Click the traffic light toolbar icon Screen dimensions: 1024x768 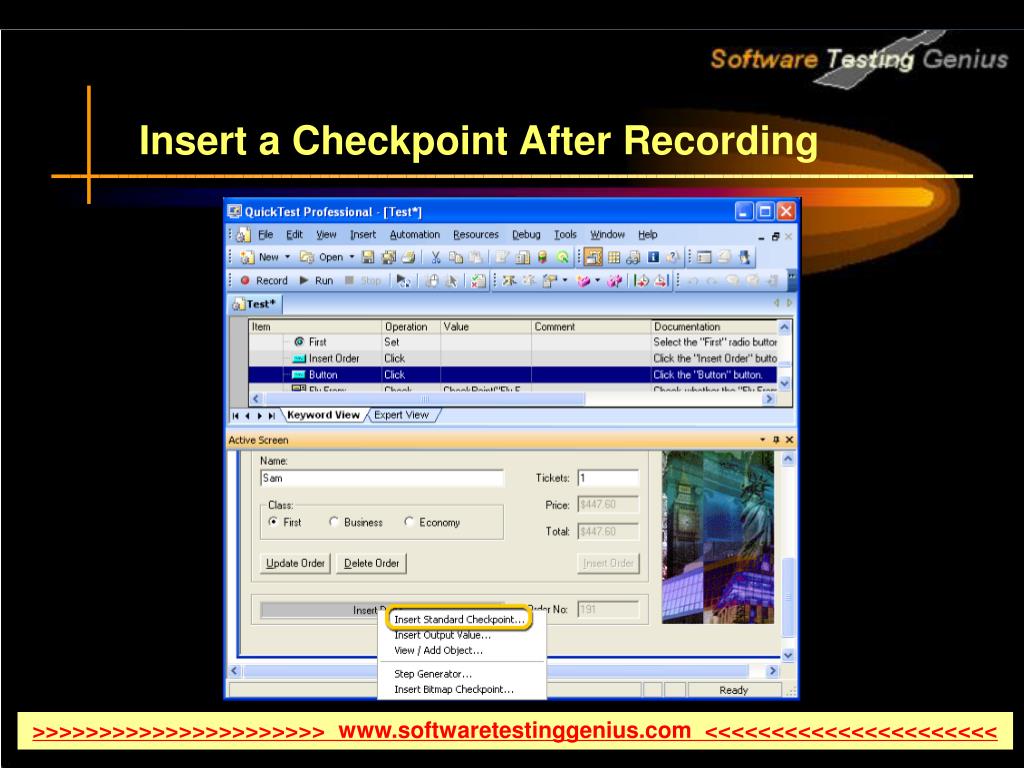(x=542, y=257)
